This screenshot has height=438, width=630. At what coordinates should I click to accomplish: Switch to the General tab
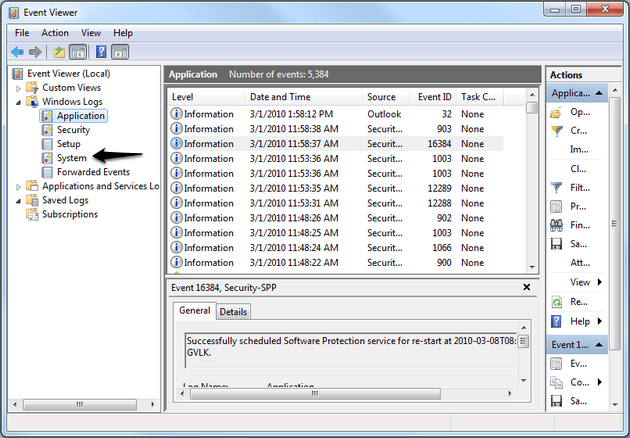195,311
